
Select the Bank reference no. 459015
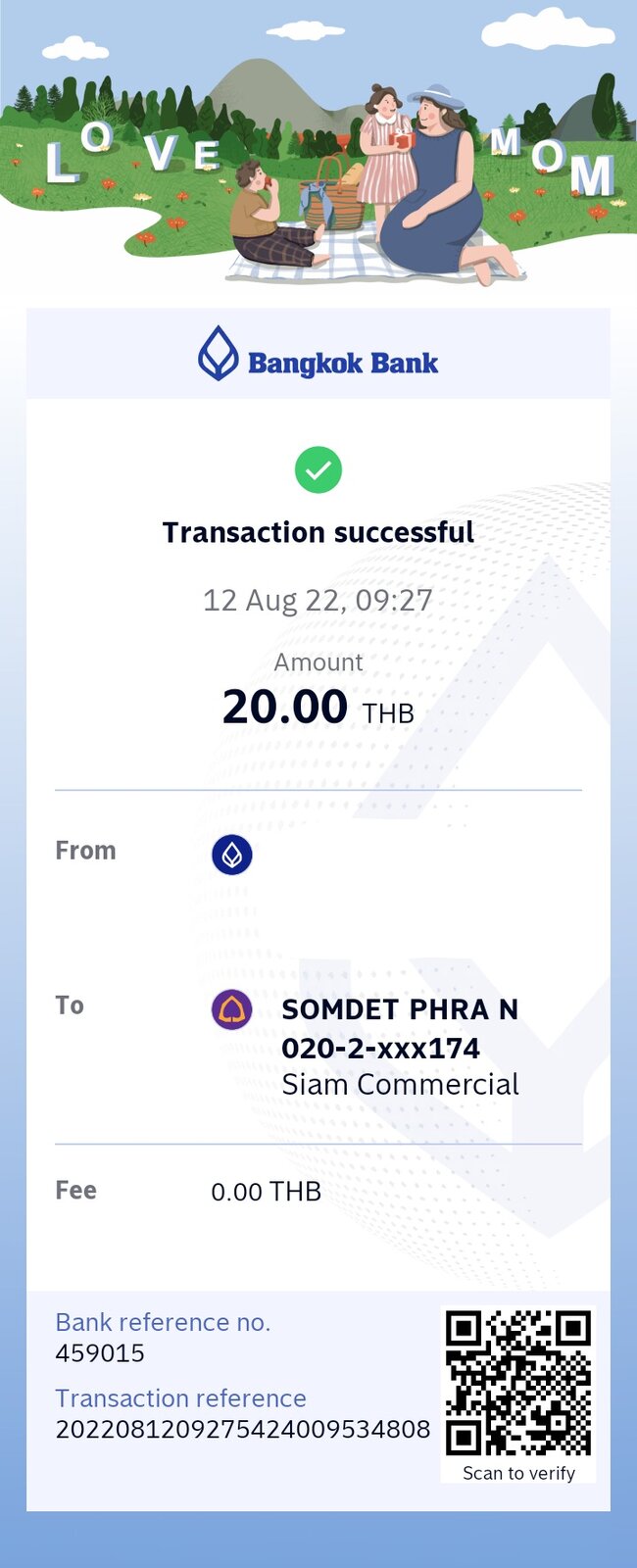click(100, 1352)
